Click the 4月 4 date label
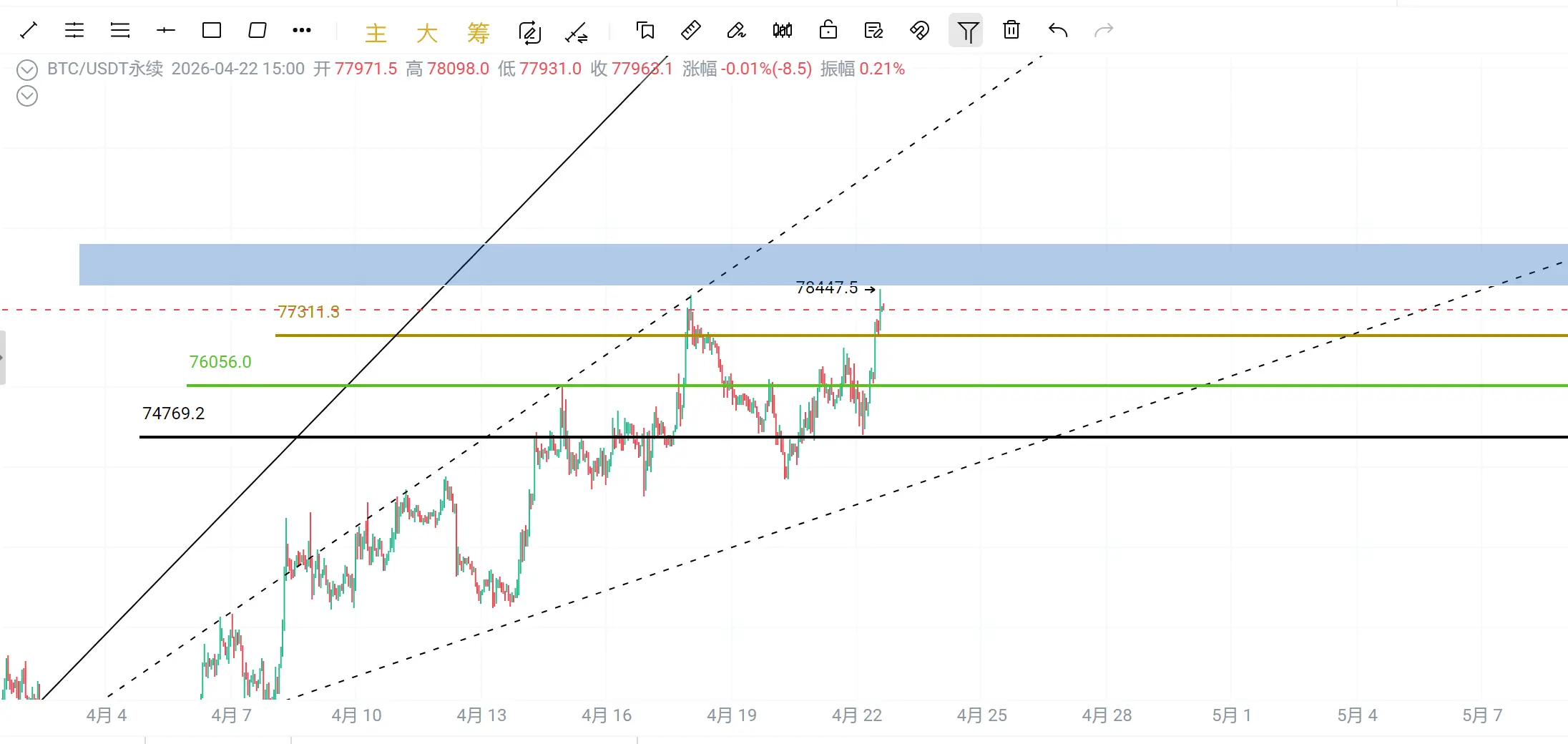Viewport: 1568px width, 744px height. click(107, 715)
